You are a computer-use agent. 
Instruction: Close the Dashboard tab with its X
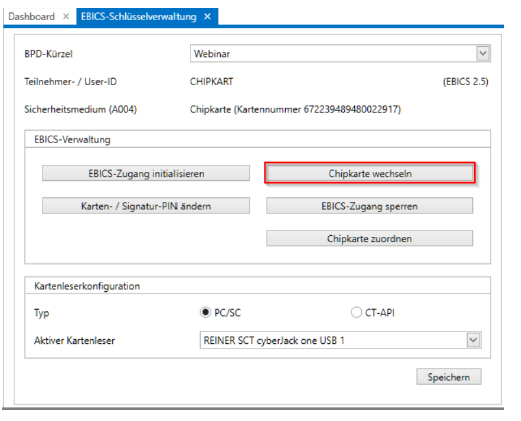[66, 16]
